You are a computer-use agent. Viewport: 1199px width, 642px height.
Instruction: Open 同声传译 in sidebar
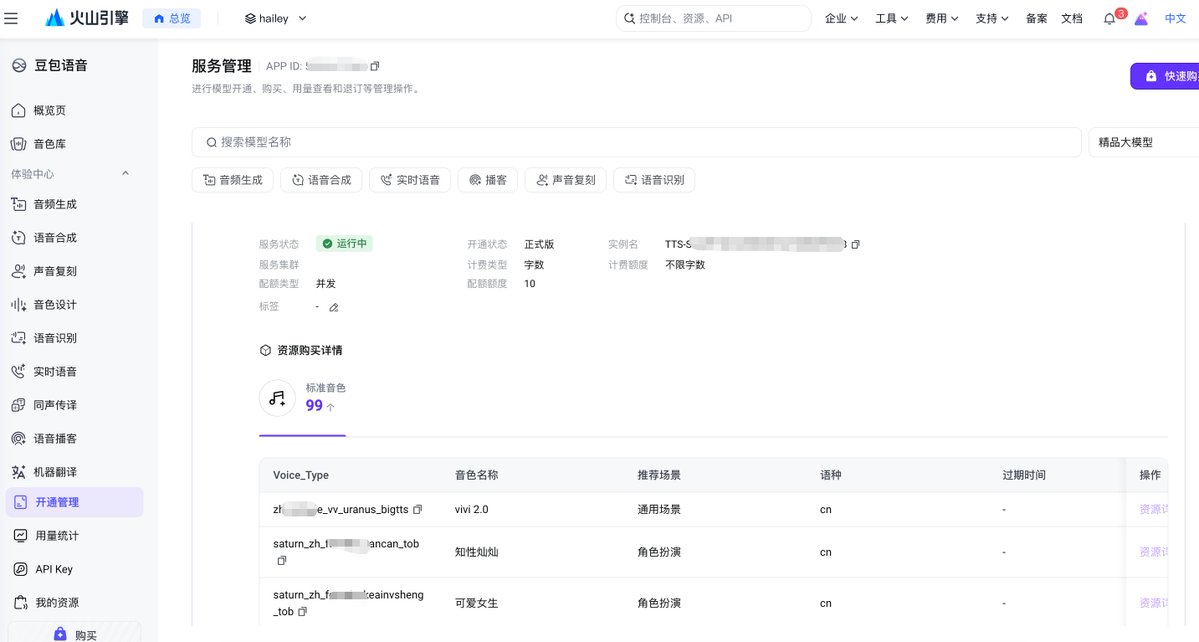pyautogui.click(x=73, y=405)
